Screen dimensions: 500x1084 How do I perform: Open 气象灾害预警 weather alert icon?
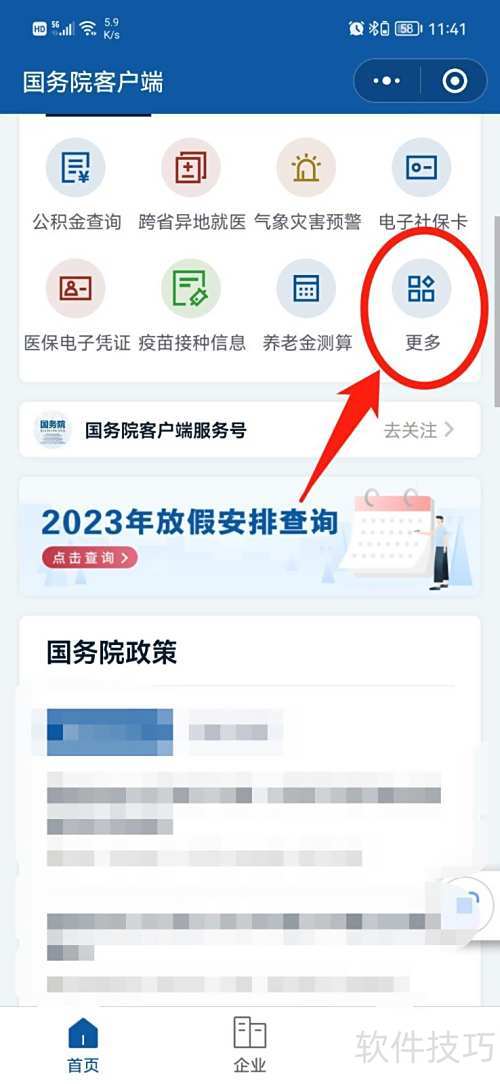point(306,168)
